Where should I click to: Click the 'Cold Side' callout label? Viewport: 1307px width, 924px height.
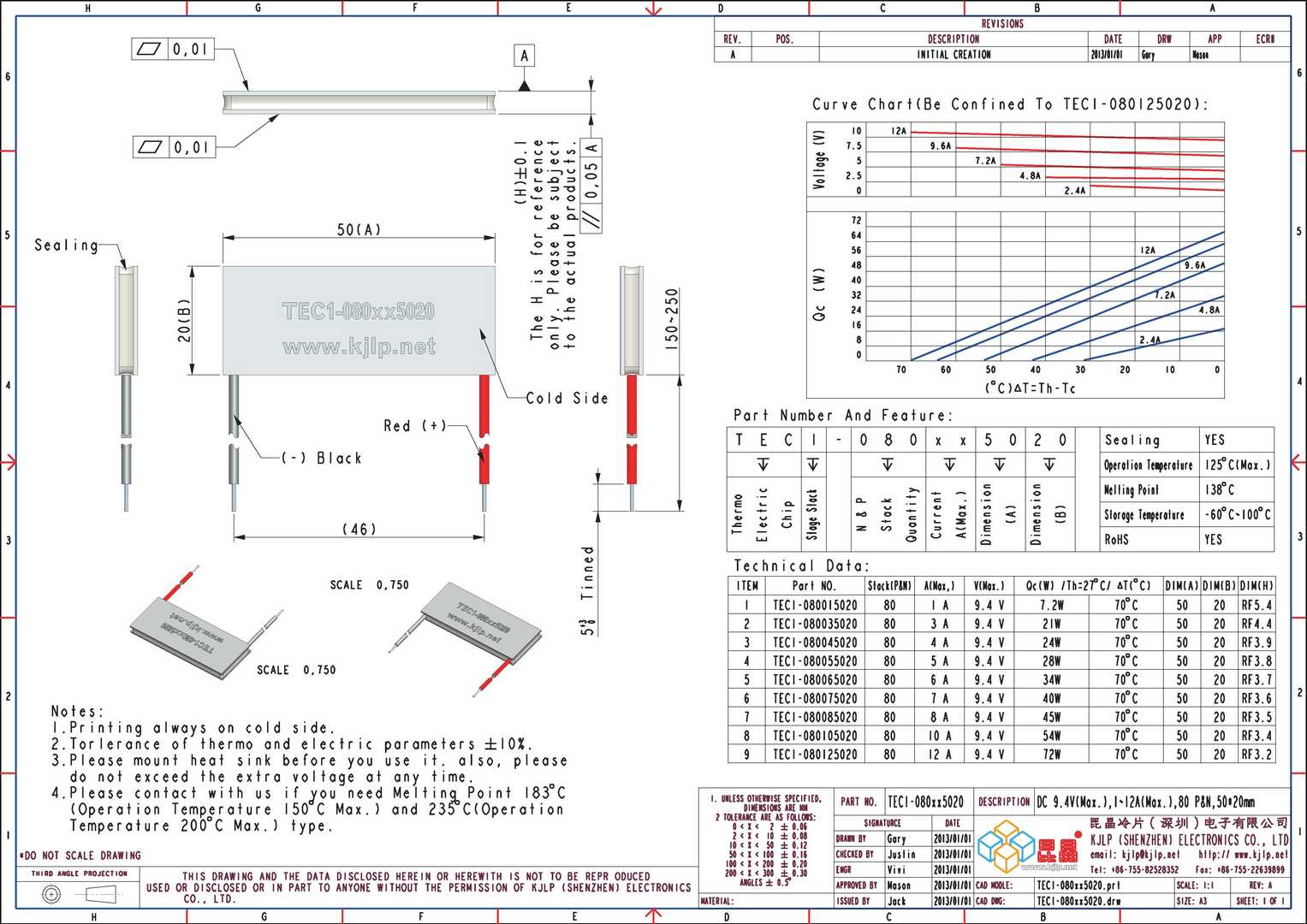[567, 399]
